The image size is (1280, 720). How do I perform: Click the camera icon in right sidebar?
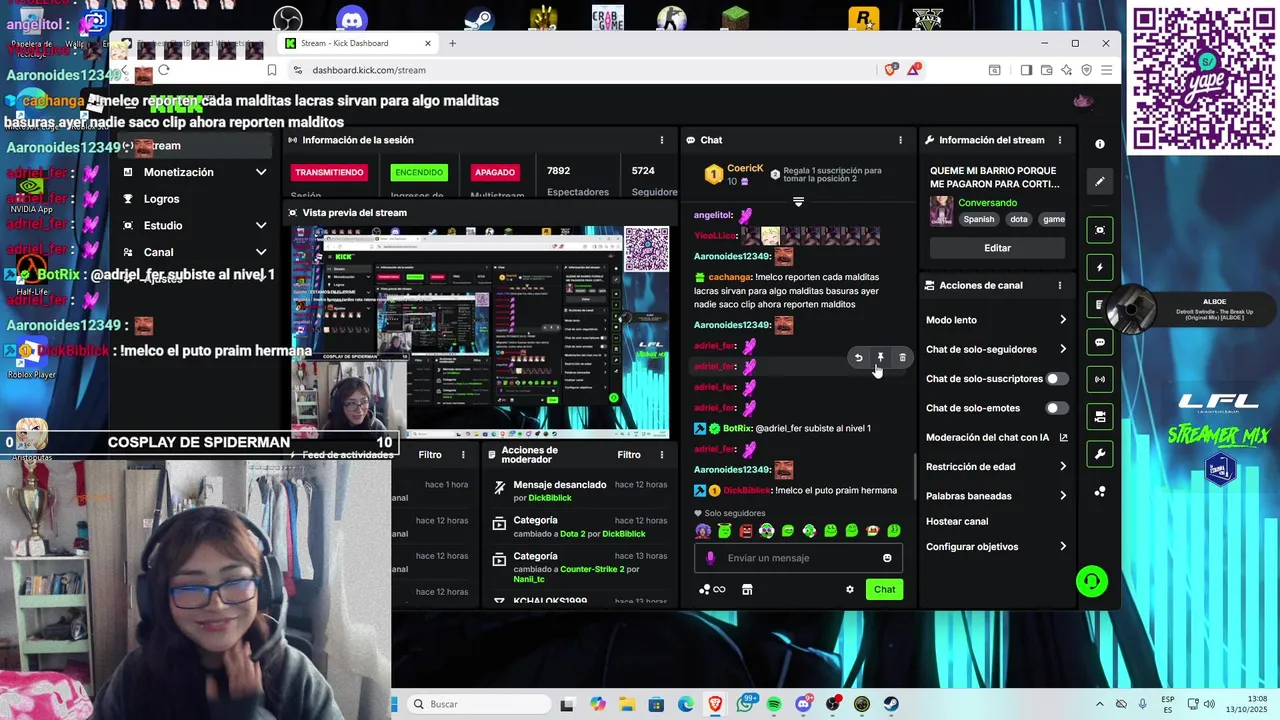point(1100,416)
